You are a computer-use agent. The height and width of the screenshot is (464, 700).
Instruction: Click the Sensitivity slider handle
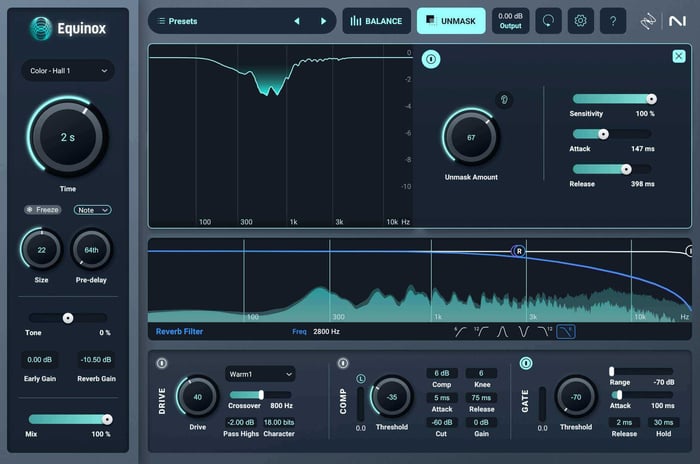point(651,99)
